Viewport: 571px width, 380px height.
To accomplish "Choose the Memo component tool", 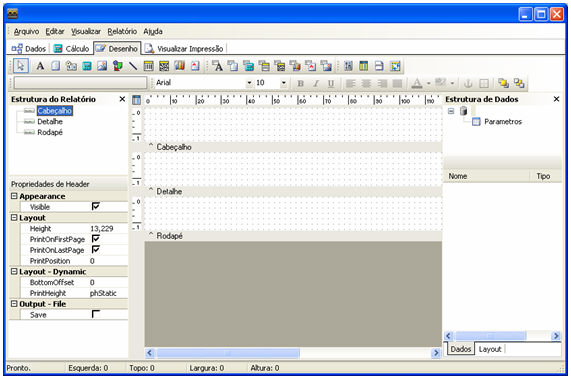I will pyautogui.click(x=55, y=66).
